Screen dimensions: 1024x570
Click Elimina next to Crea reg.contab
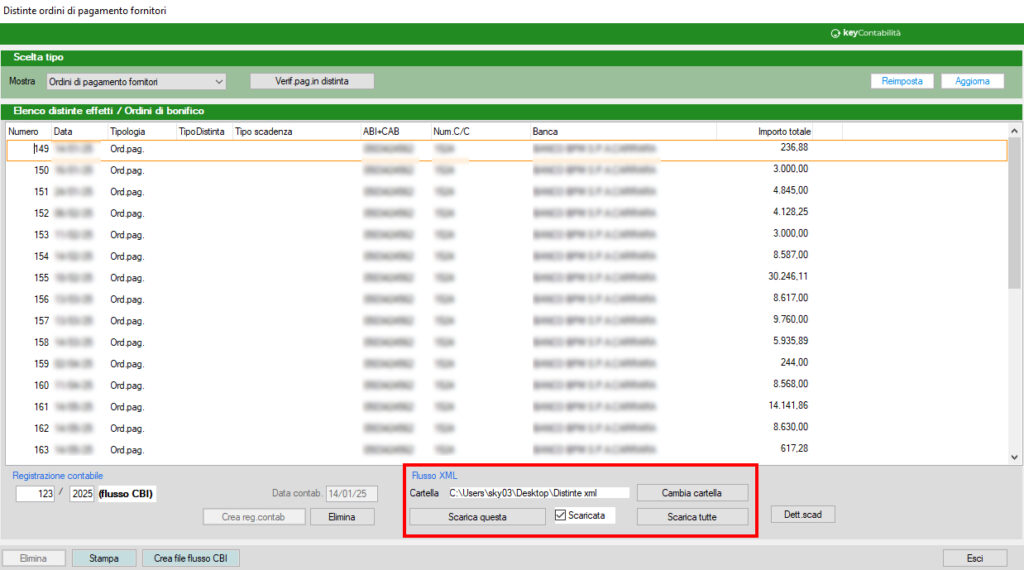coord(342,517)
